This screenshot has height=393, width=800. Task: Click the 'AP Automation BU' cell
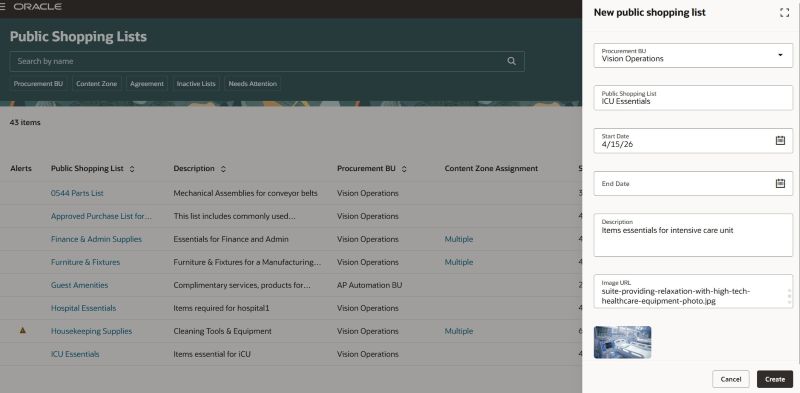click(x=369, y=285)
